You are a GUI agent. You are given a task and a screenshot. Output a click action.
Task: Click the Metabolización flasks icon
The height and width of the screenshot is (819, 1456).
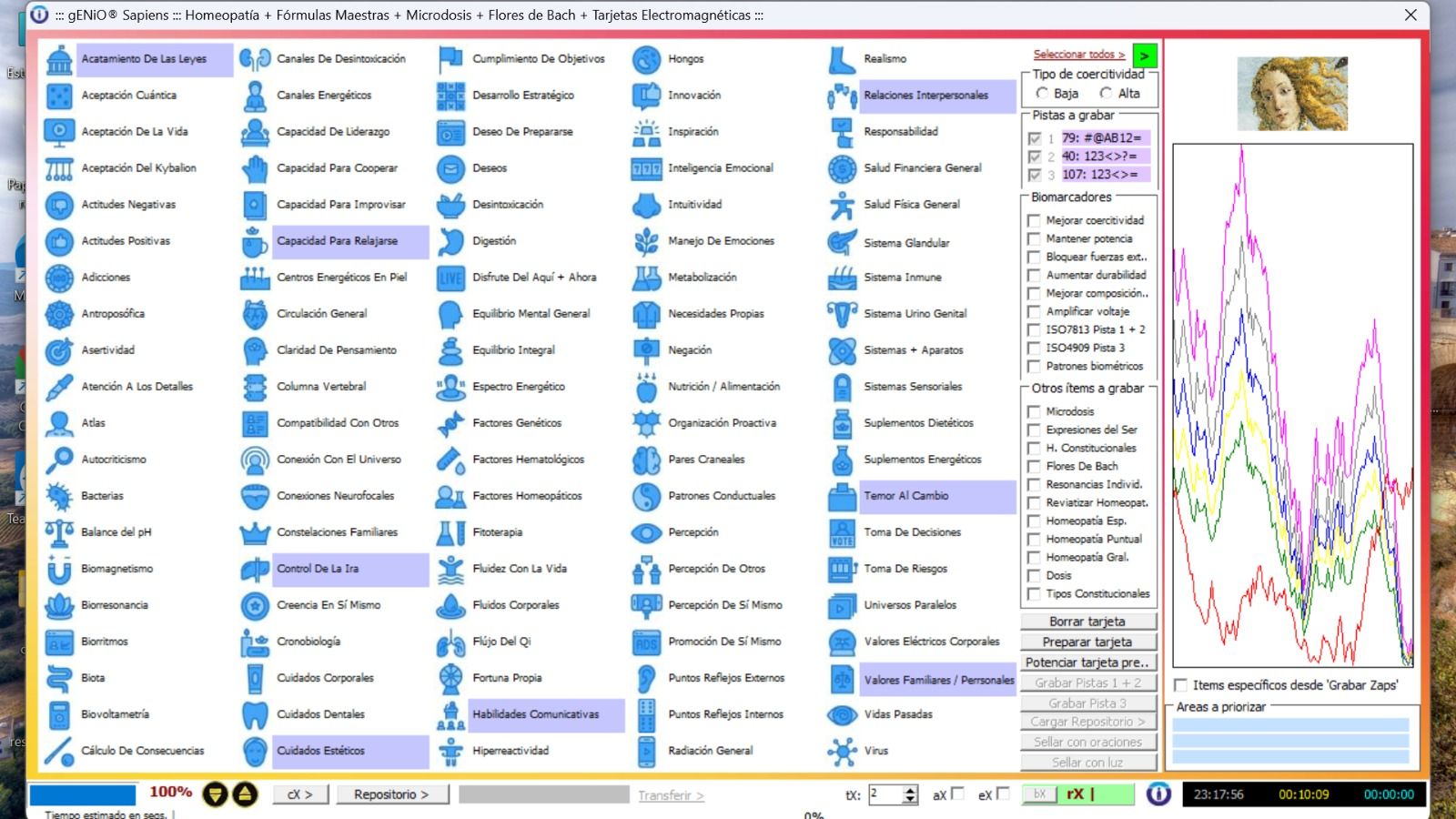pos(646,278)
